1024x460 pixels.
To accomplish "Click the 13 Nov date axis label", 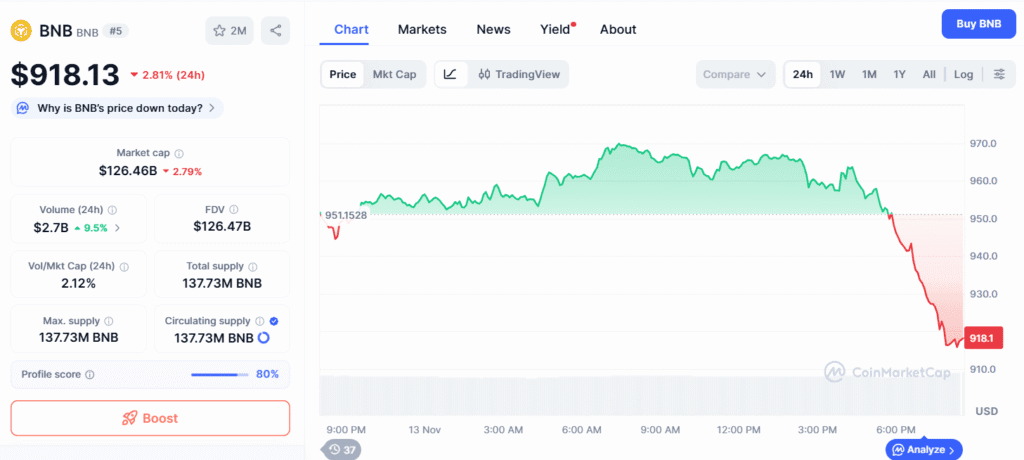I will click(x=423, y=430).
